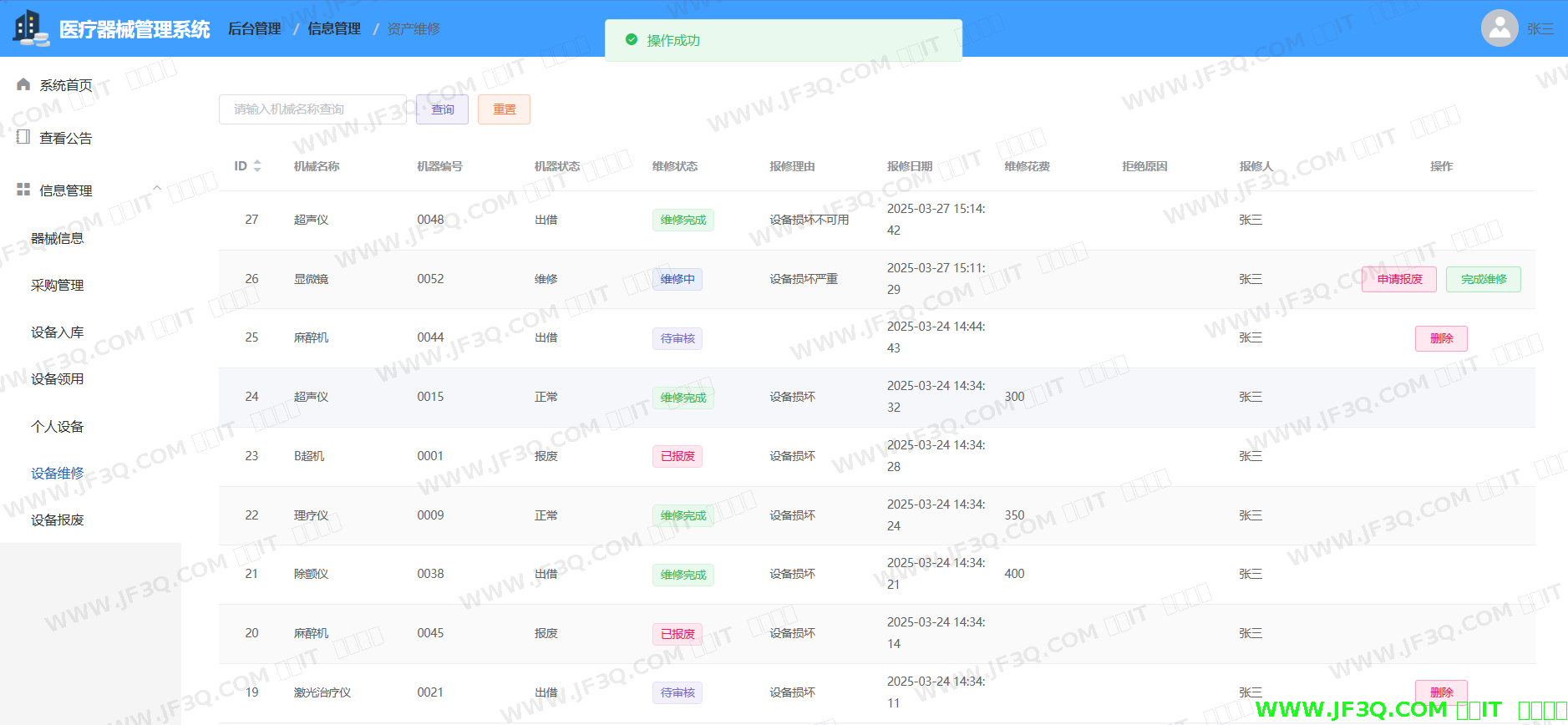Viewport: 1568px width, 725px height.
Task: Select 设备入库 in the sidebar
Action: pos(58,332)
